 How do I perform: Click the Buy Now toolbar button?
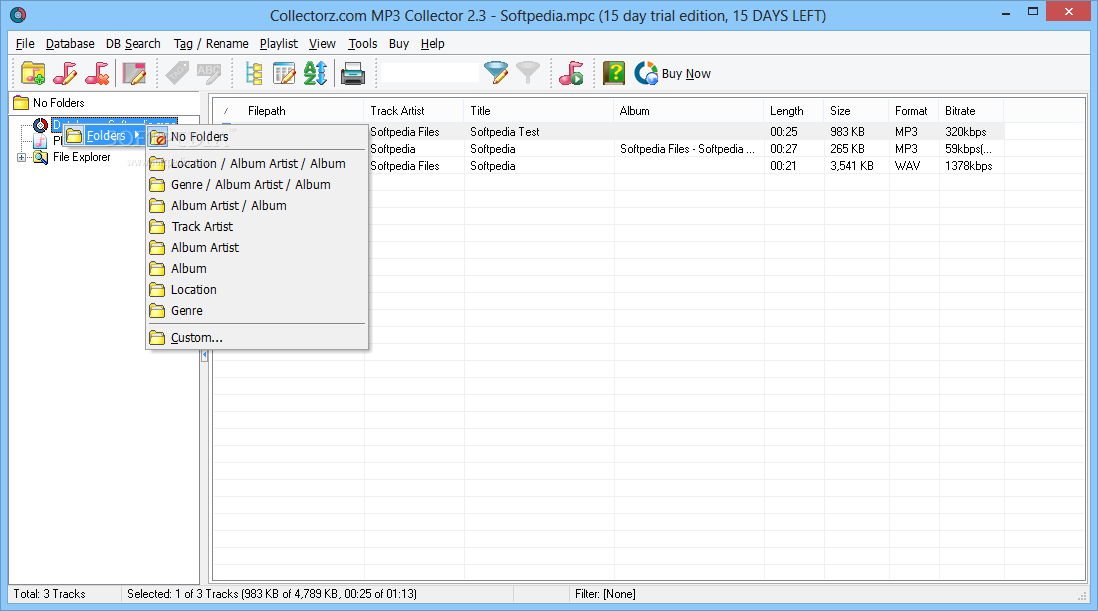click(673, 73)
